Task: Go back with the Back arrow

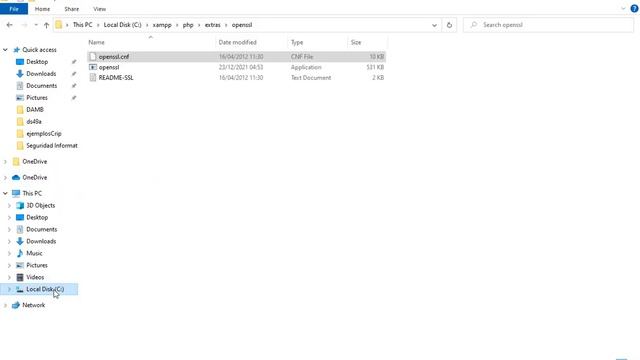Action: (x=9, y=25)
